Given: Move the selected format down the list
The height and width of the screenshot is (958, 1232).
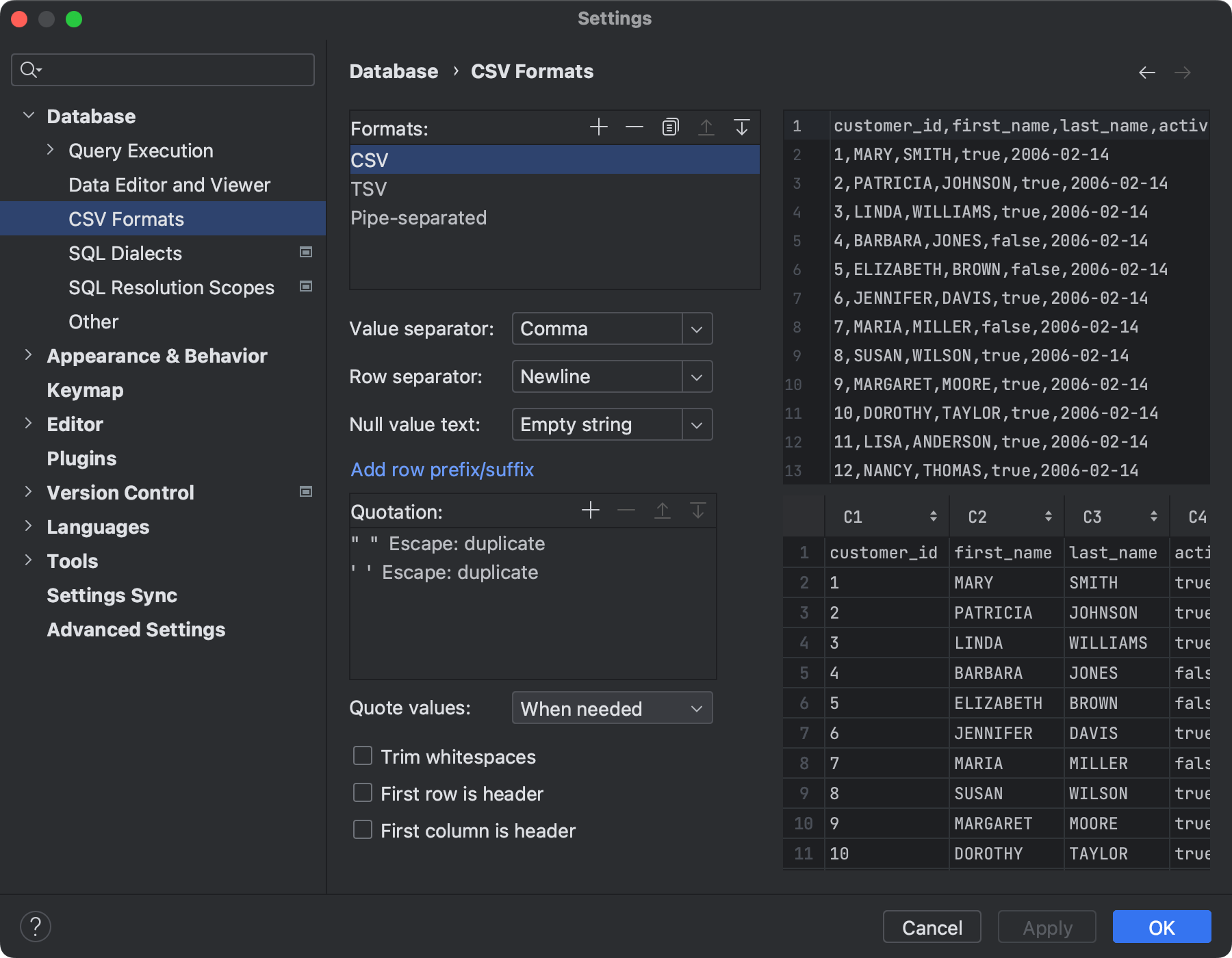Looking at the screenshot, I should pos(742,127).
